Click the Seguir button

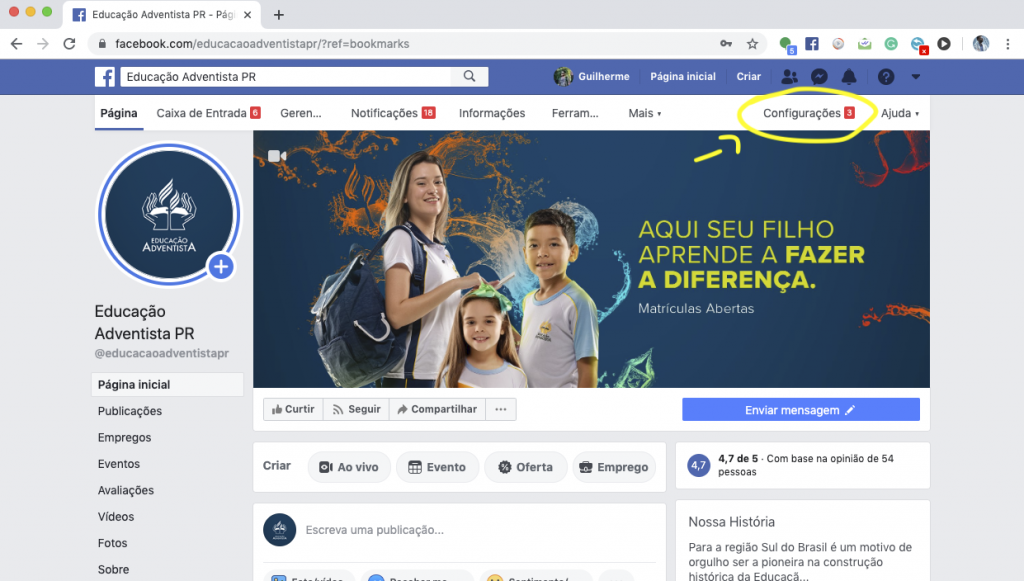357,409
